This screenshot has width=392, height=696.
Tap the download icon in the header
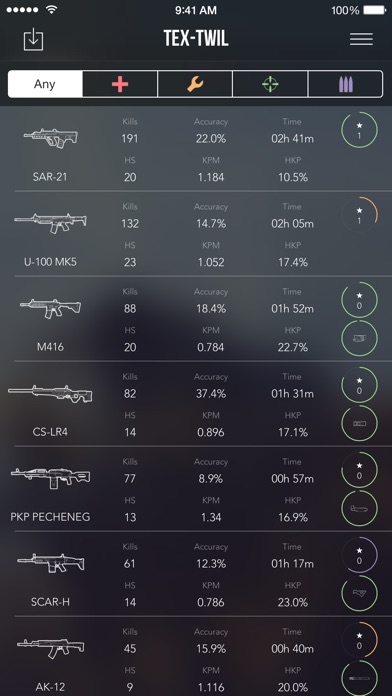(33, 40)
